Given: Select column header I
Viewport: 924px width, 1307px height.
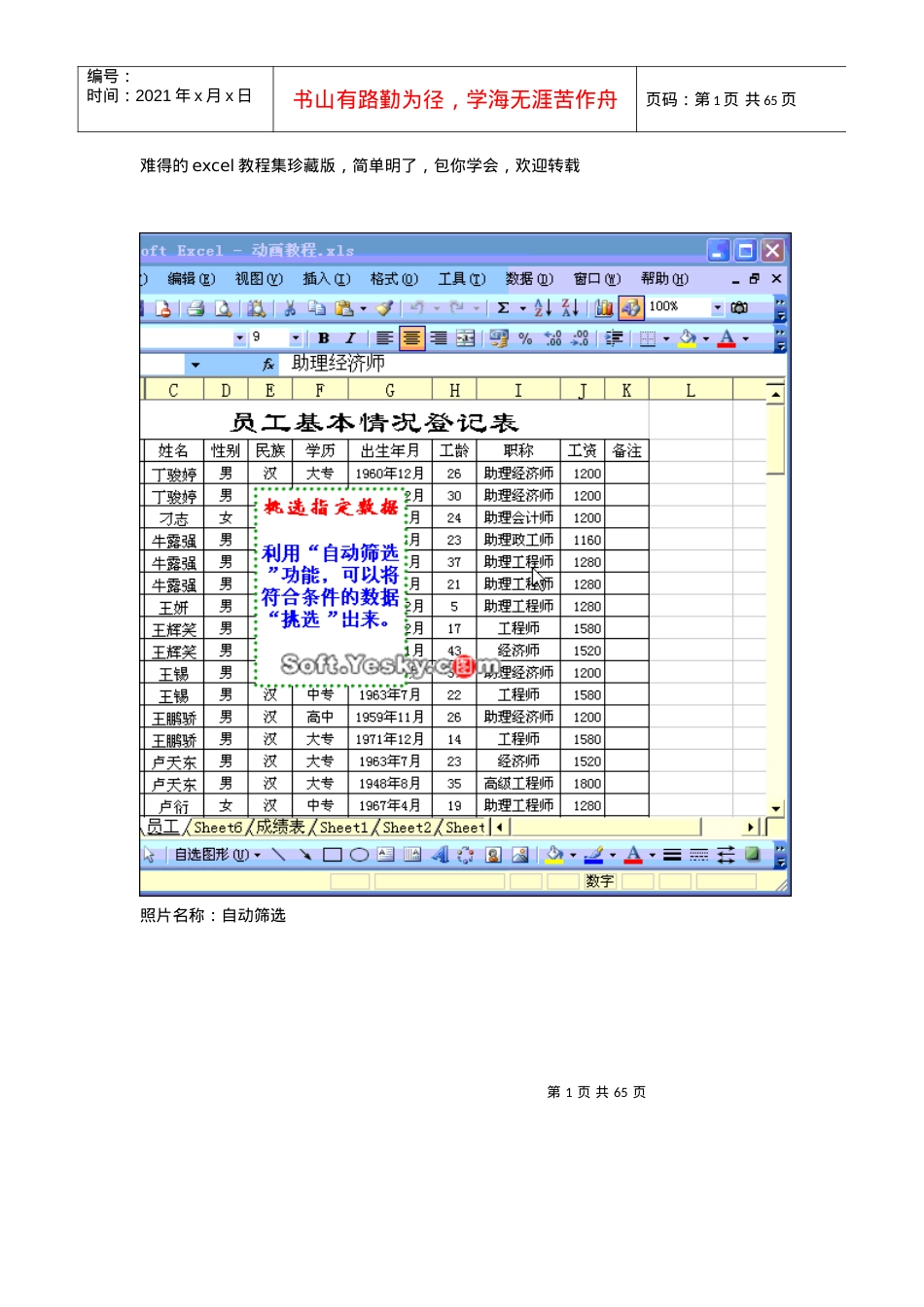Looking at the screenshot, I should pyautogui.click(x=518, y=390).
